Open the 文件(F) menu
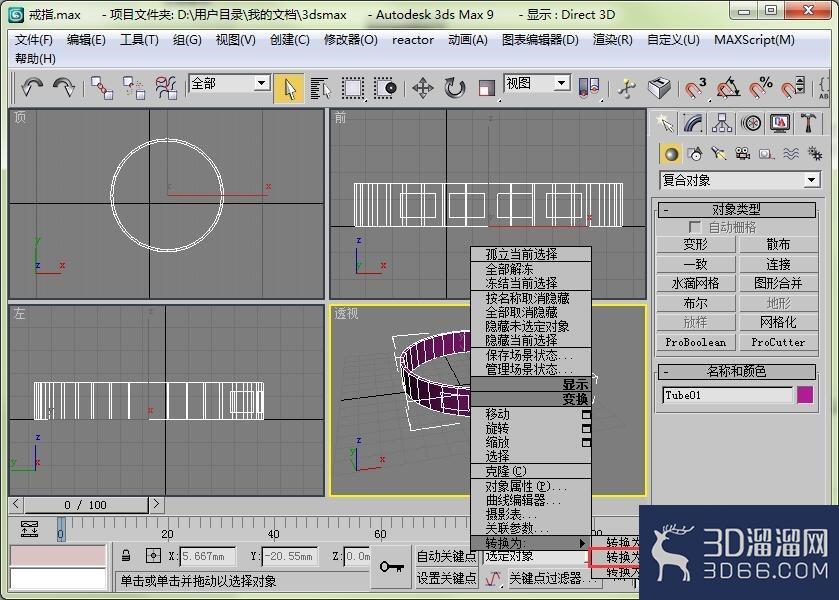839x600 pixels. pyautogui.click(x=34, y=40)
